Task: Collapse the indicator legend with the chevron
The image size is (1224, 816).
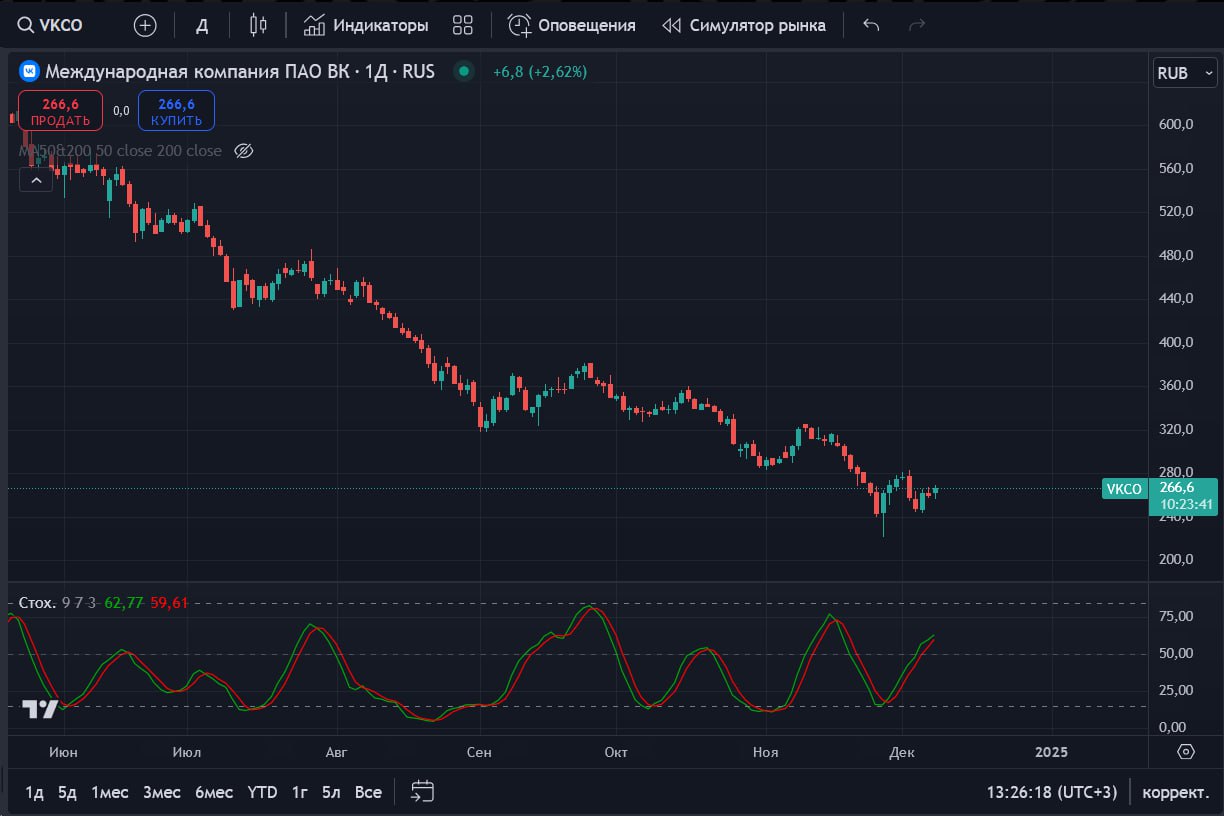Action: (35, 181)
